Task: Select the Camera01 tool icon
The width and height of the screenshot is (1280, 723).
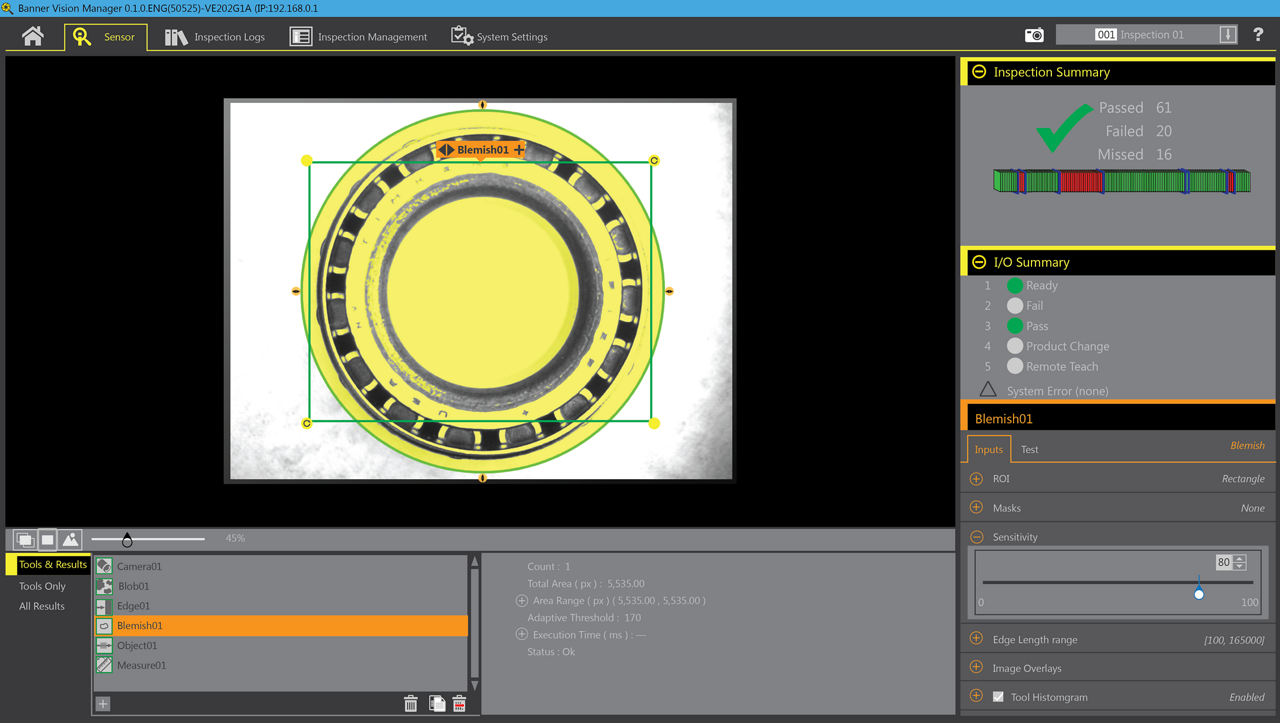Action: [104, 565]
